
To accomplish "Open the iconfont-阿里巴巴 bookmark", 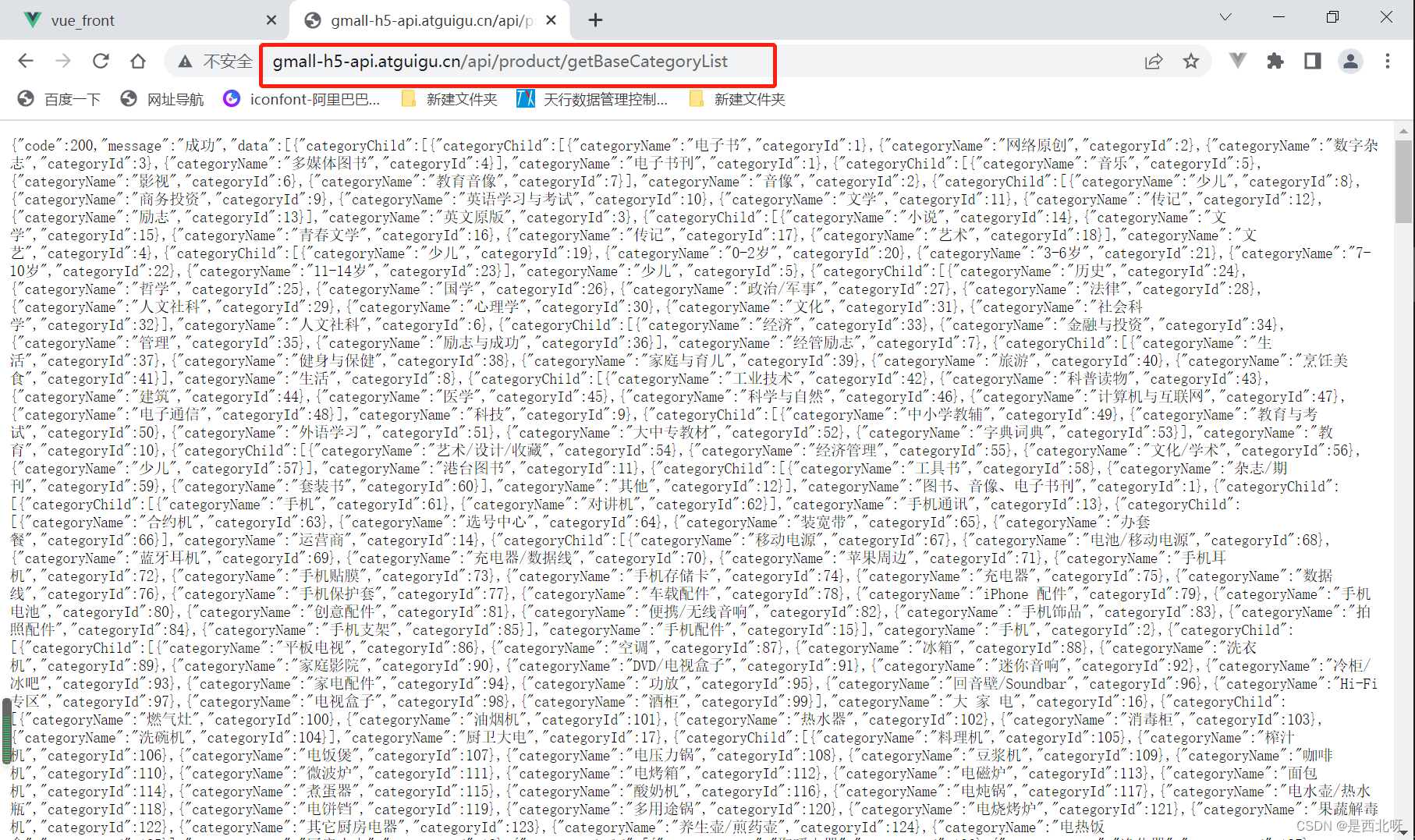I will 302,99.
